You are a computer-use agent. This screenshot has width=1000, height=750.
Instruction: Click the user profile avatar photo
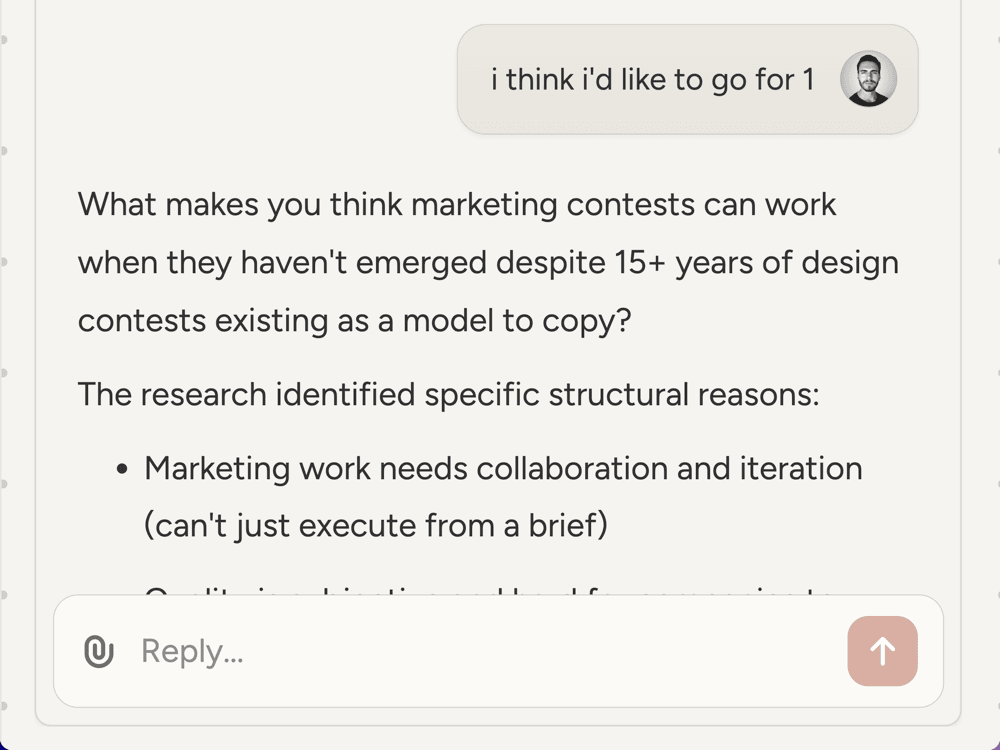pyautogui.click(x=867, y=79)
